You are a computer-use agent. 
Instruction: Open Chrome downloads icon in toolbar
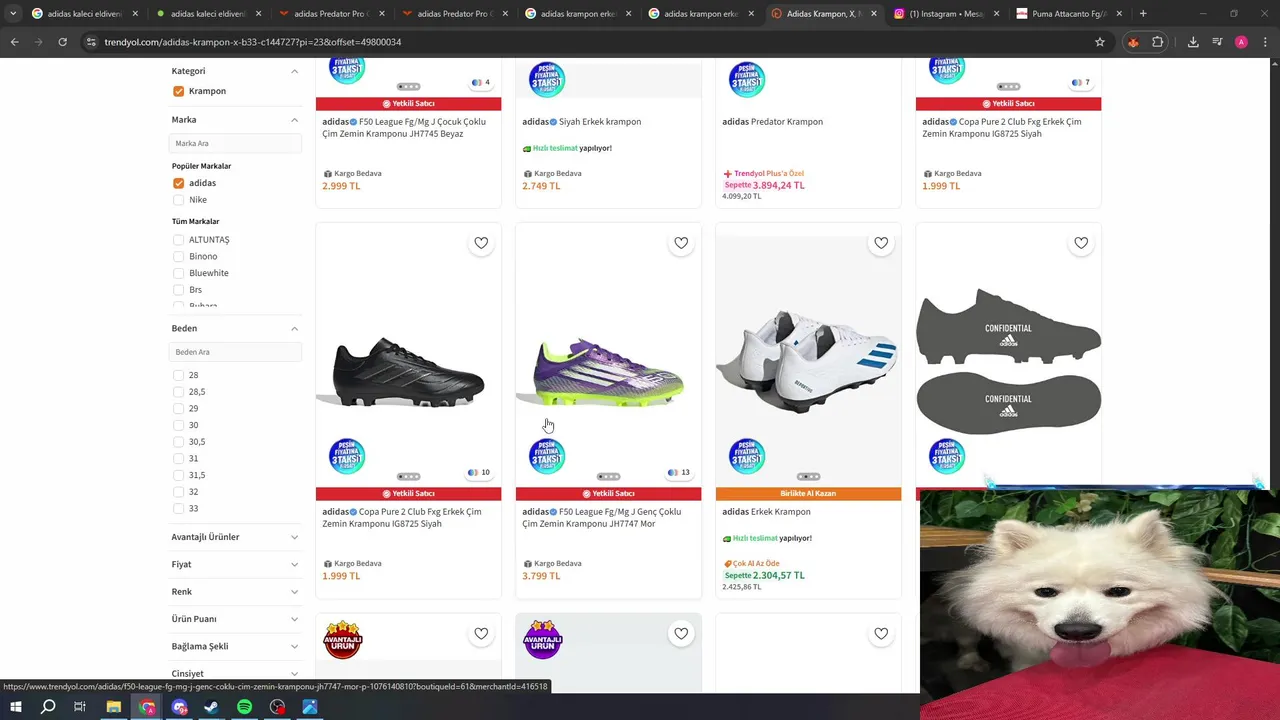pos(1193,42)
